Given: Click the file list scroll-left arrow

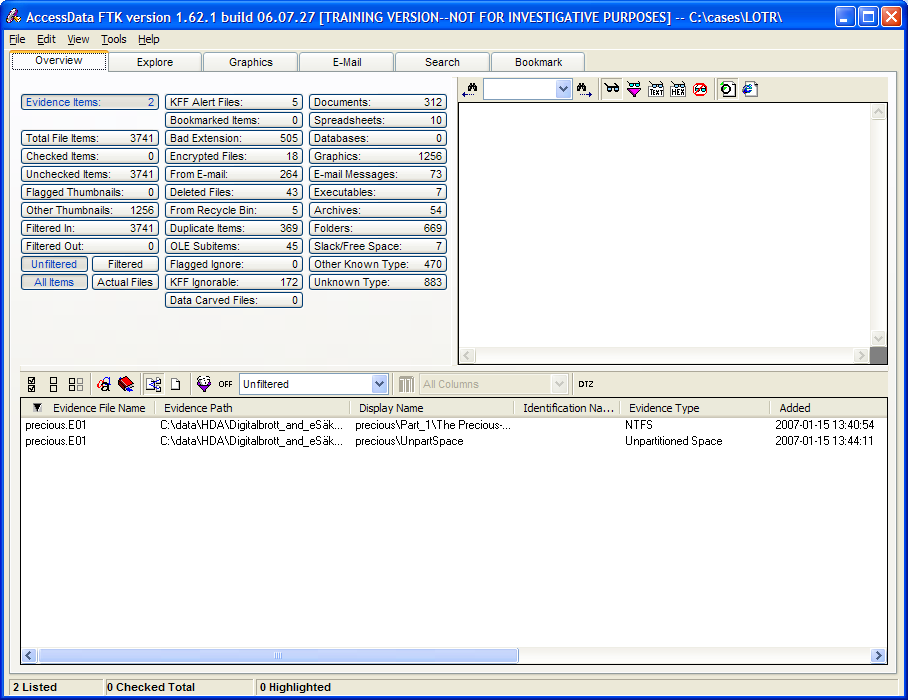Looking at the screenshot, I should click(x=28, y=655).
